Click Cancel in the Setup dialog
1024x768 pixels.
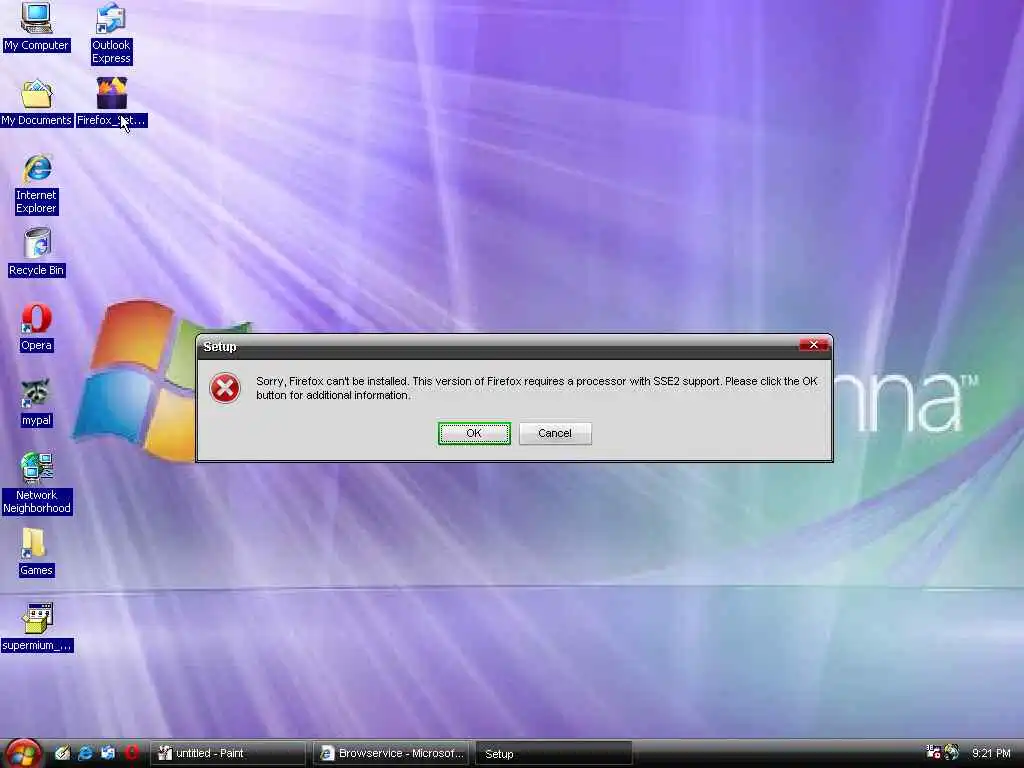point(555,434)
